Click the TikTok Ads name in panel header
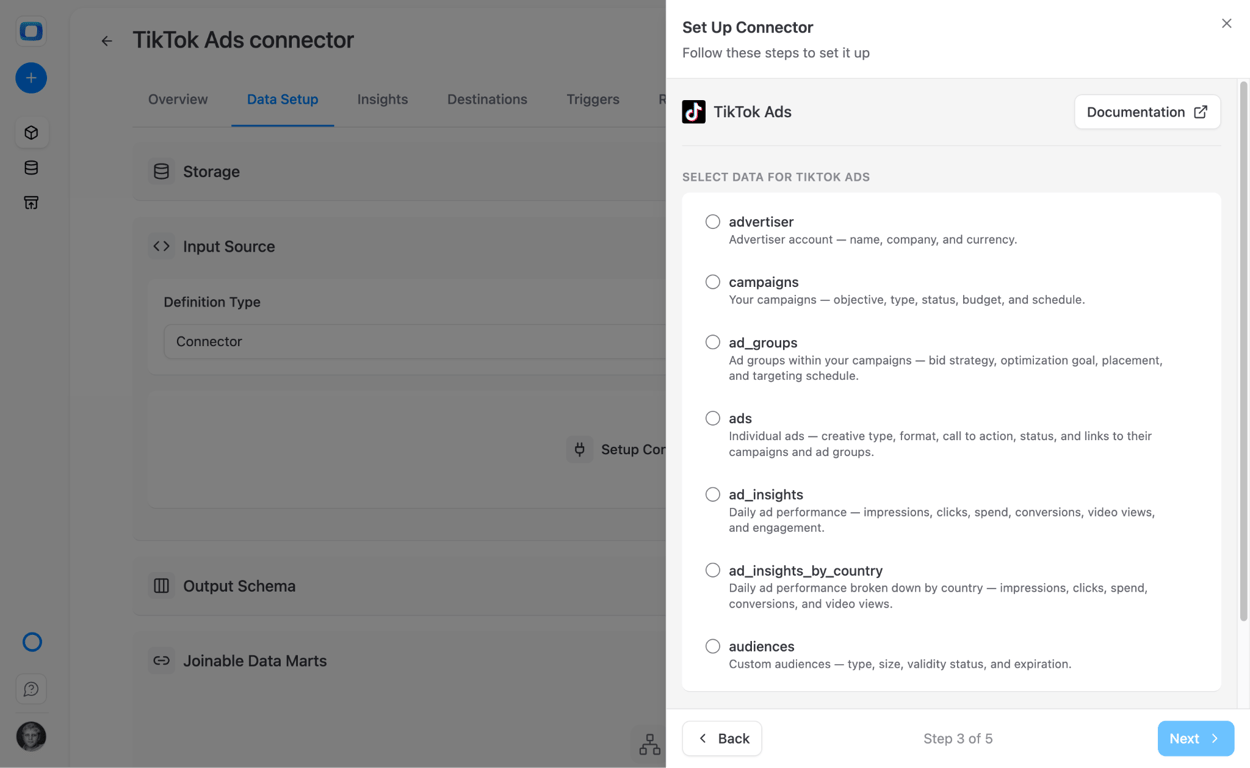The image size is (1250, 768). coord(752,112)
